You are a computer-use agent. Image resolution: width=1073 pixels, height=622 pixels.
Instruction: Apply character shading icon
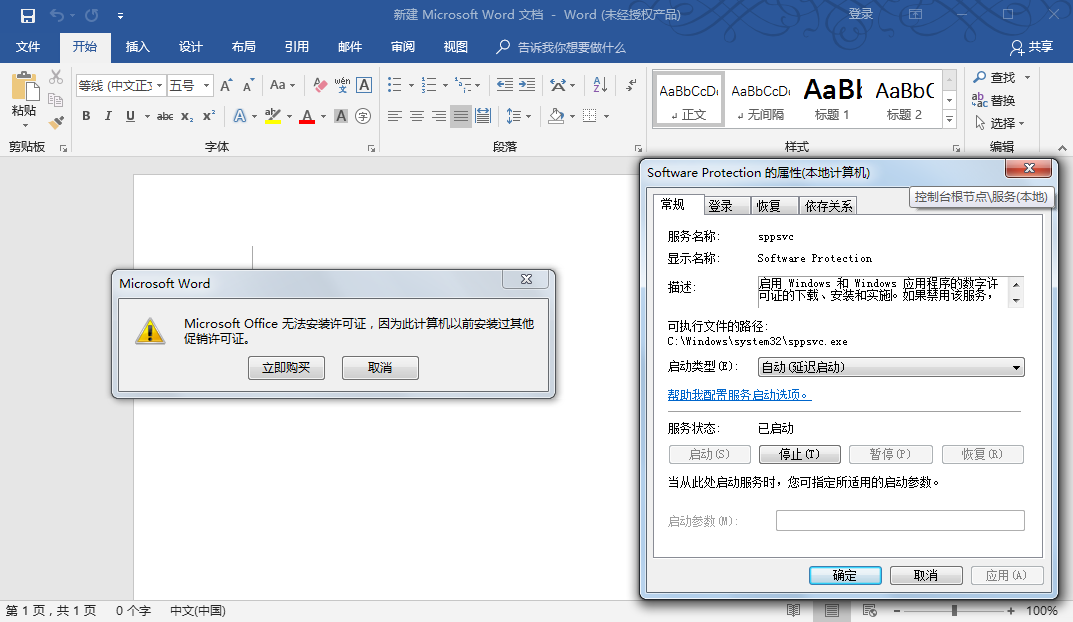341,116
